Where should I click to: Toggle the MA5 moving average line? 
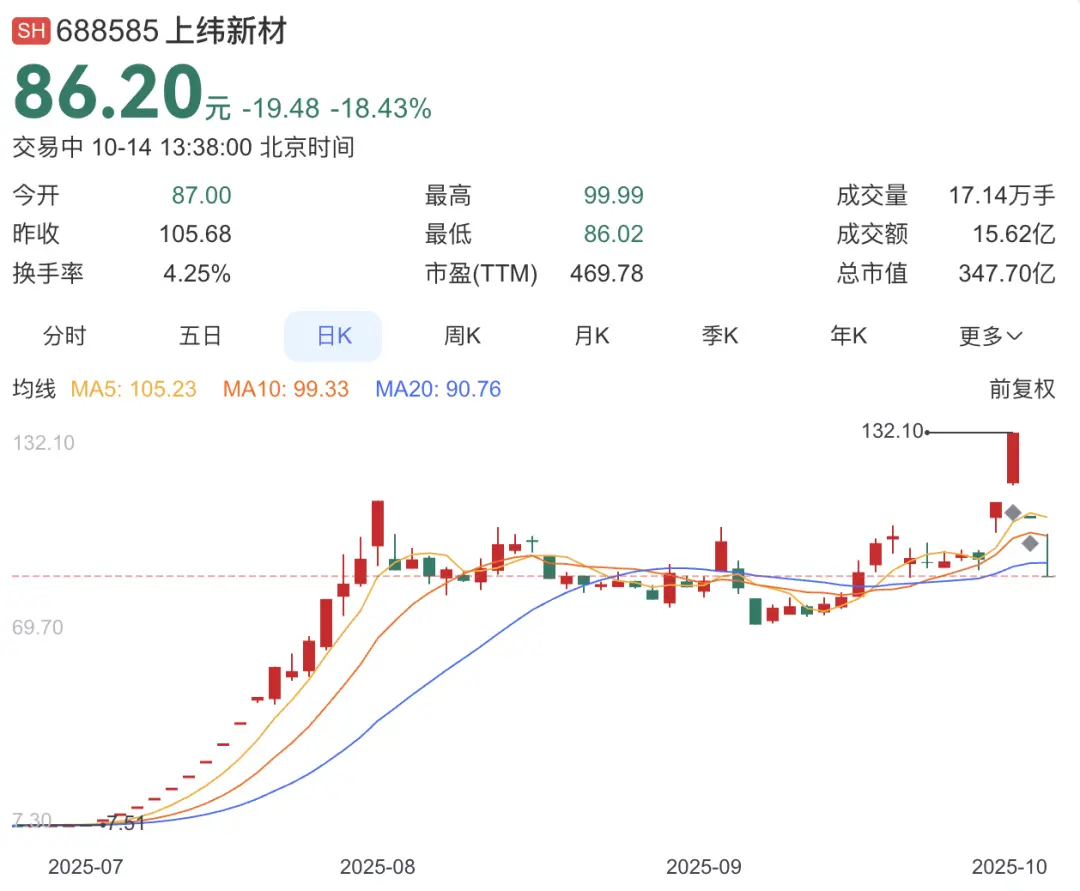[134, 389]
